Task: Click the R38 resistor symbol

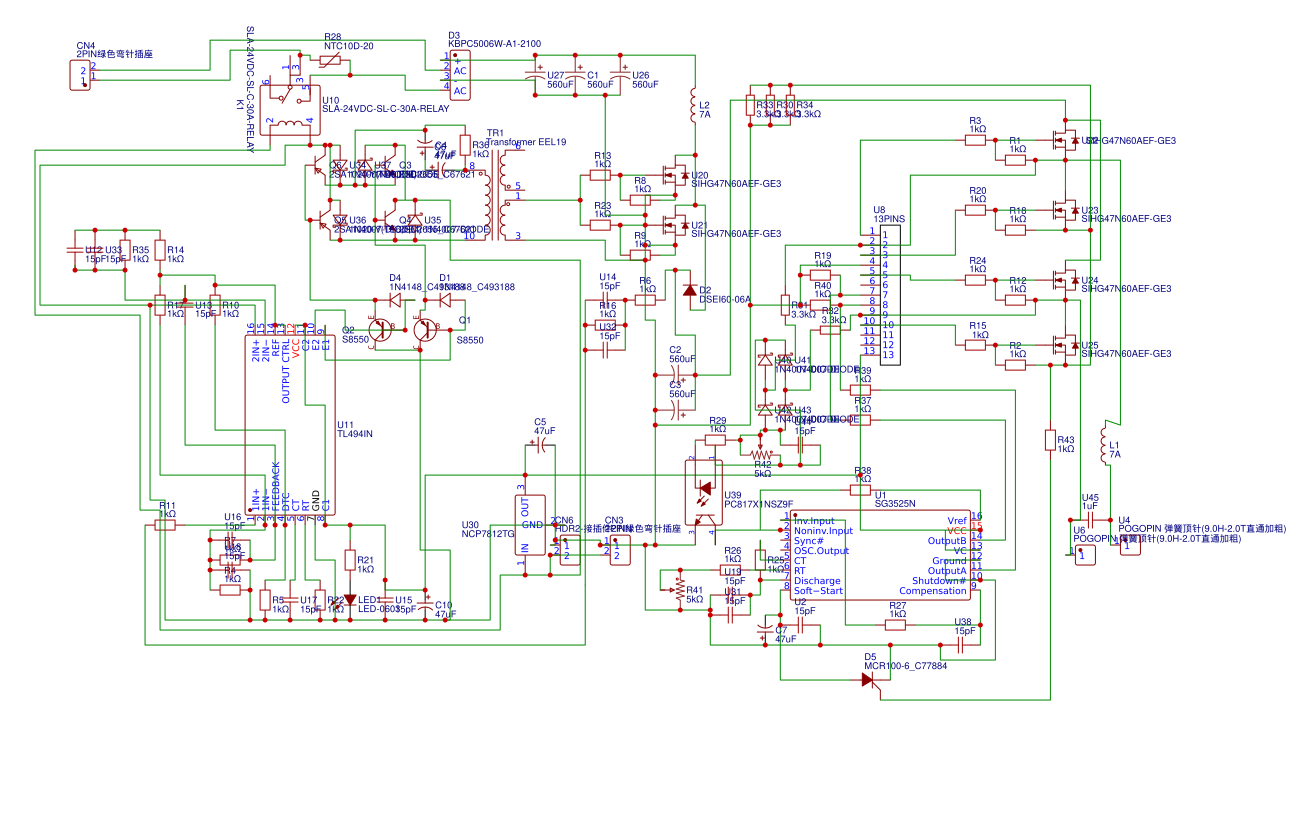Action: tap(861, 490)
